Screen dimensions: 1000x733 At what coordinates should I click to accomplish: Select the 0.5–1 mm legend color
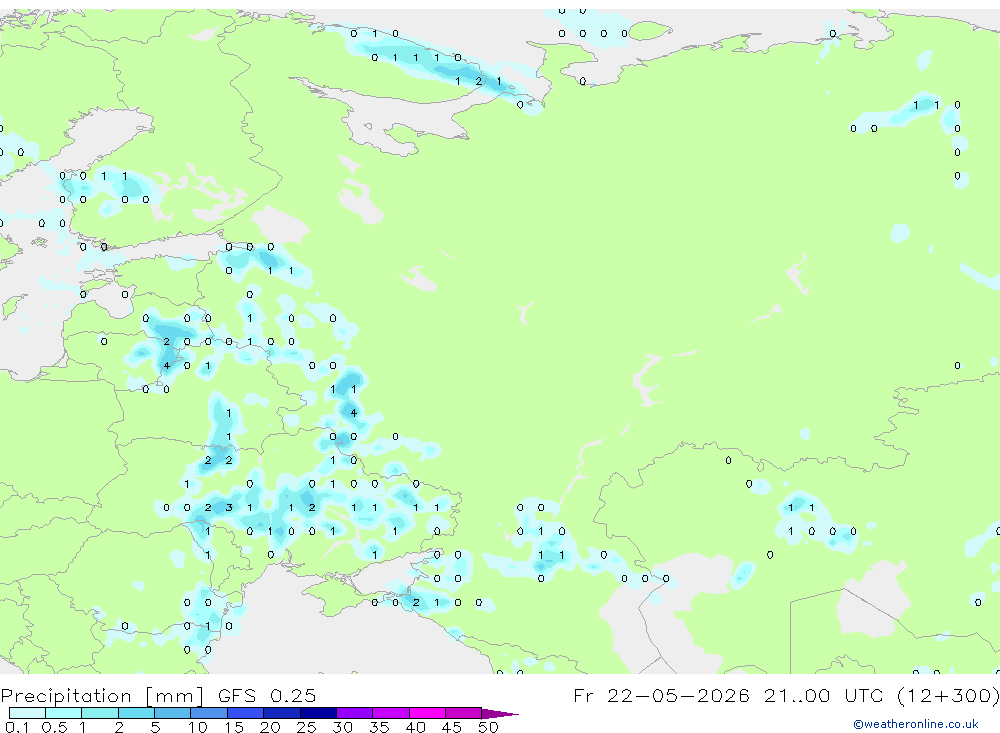tap(64, 713)
